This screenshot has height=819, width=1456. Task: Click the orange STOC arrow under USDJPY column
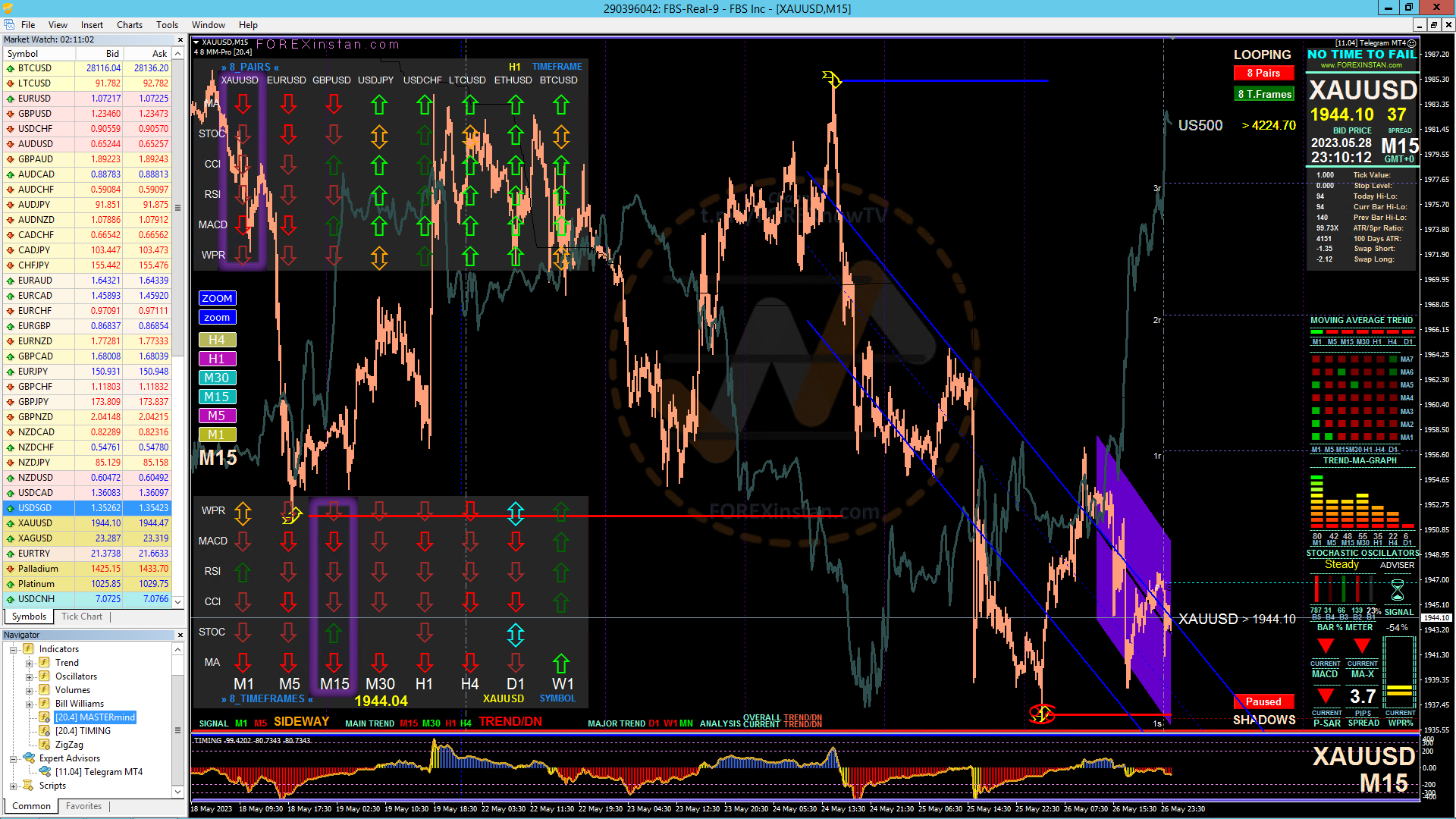(x=379, y=136)
